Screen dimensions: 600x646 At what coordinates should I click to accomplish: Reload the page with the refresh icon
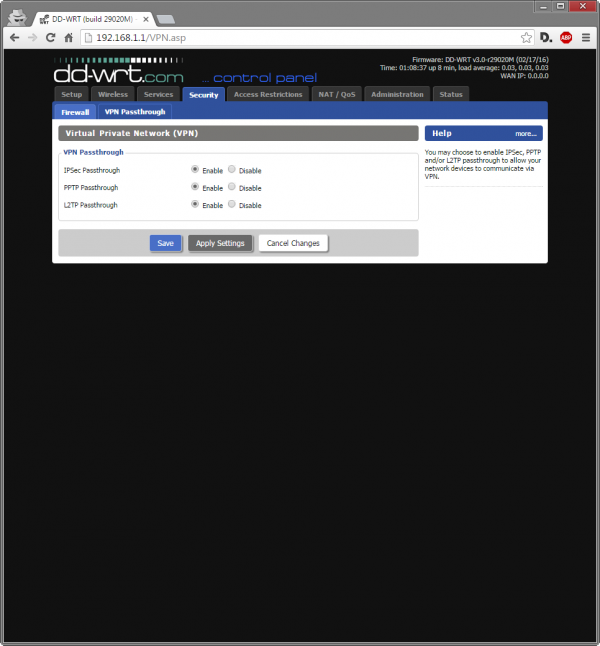coord(50,37)
